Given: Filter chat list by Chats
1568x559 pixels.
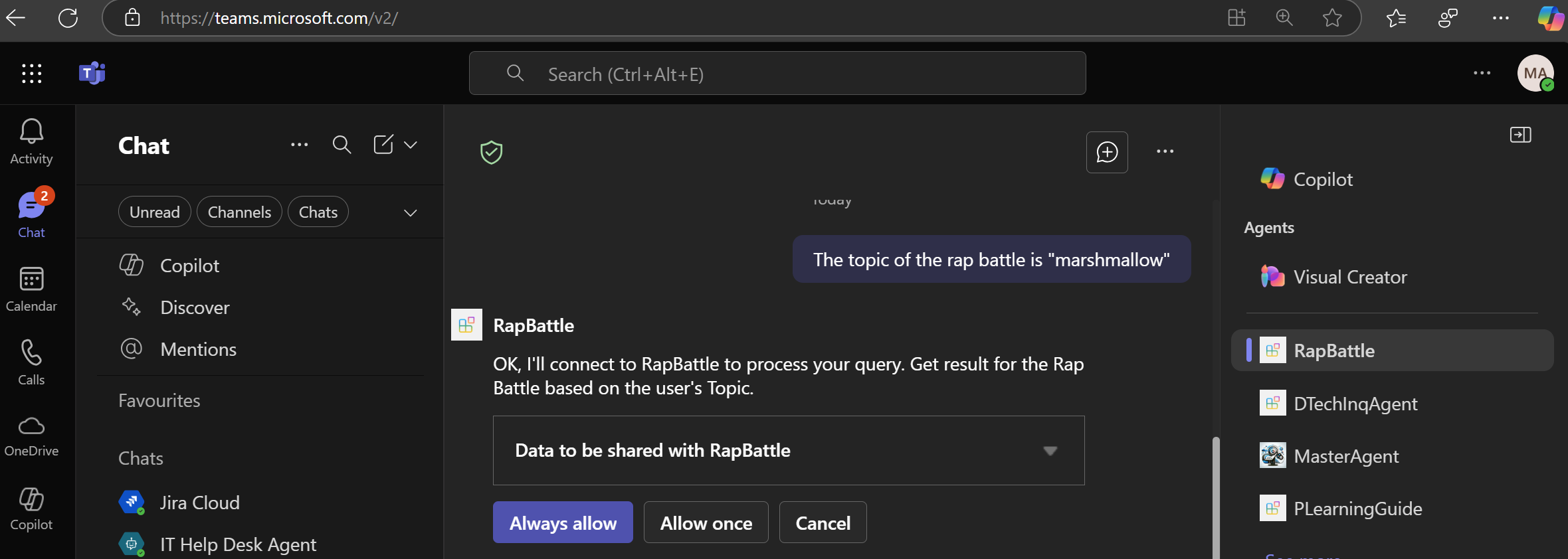Looking at the screenshot, I should [x=318, y=212].
